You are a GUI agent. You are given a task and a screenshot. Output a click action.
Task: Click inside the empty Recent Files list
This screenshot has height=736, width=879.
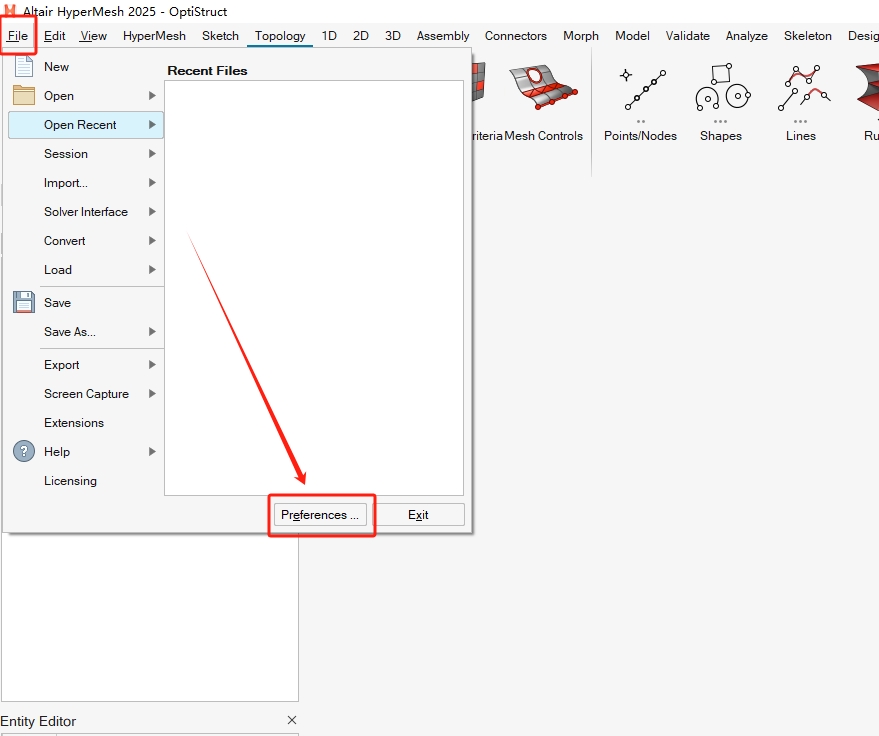(x=314, y=288)
